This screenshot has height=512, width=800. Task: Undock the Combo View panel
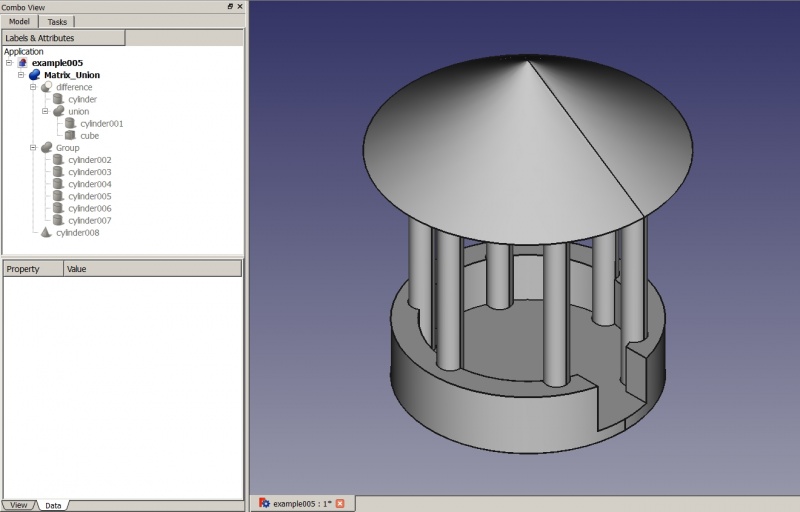pos(230,7)
